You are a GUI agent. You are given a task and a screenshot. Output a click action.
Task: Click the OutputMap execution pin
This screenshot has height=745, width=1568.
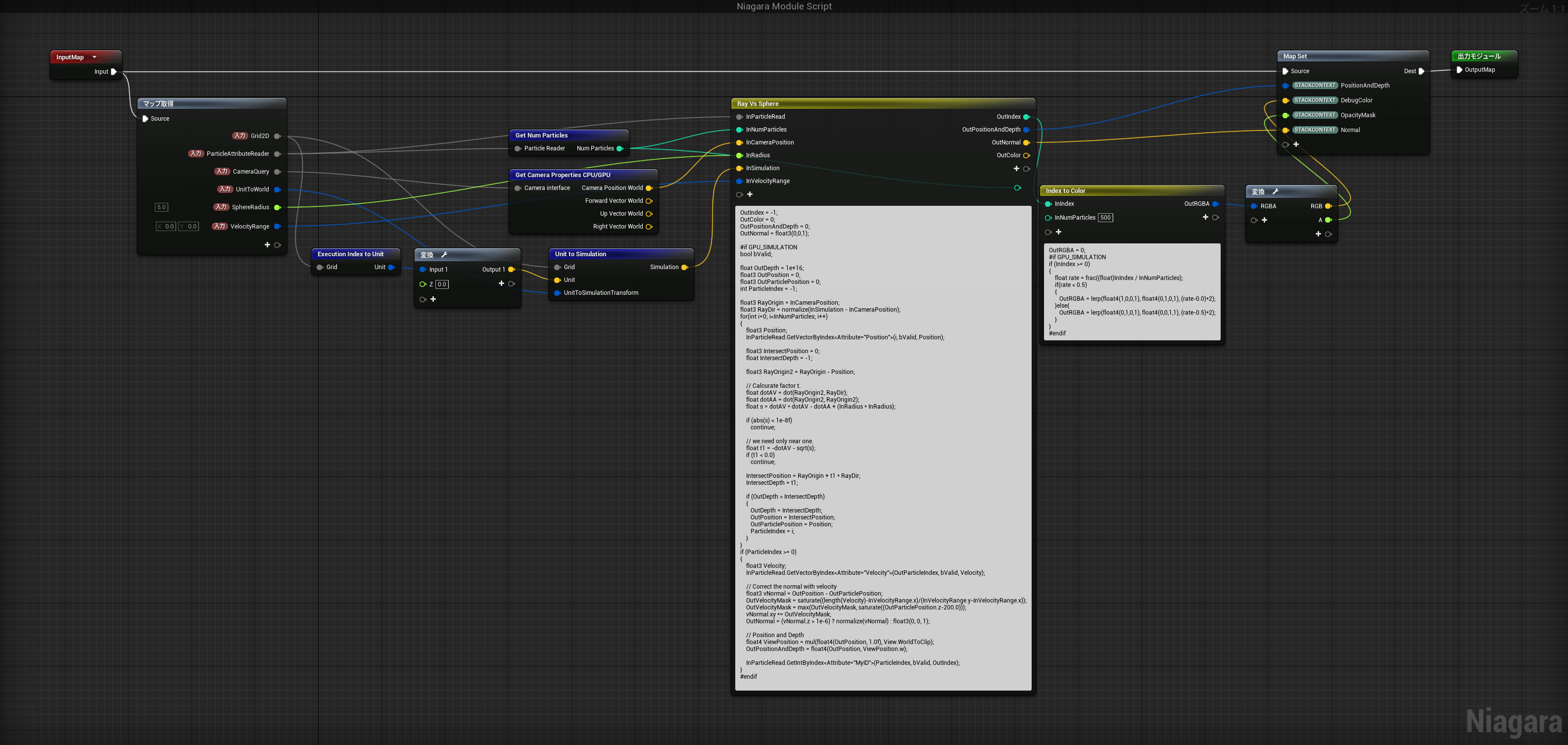(1459, 70)
